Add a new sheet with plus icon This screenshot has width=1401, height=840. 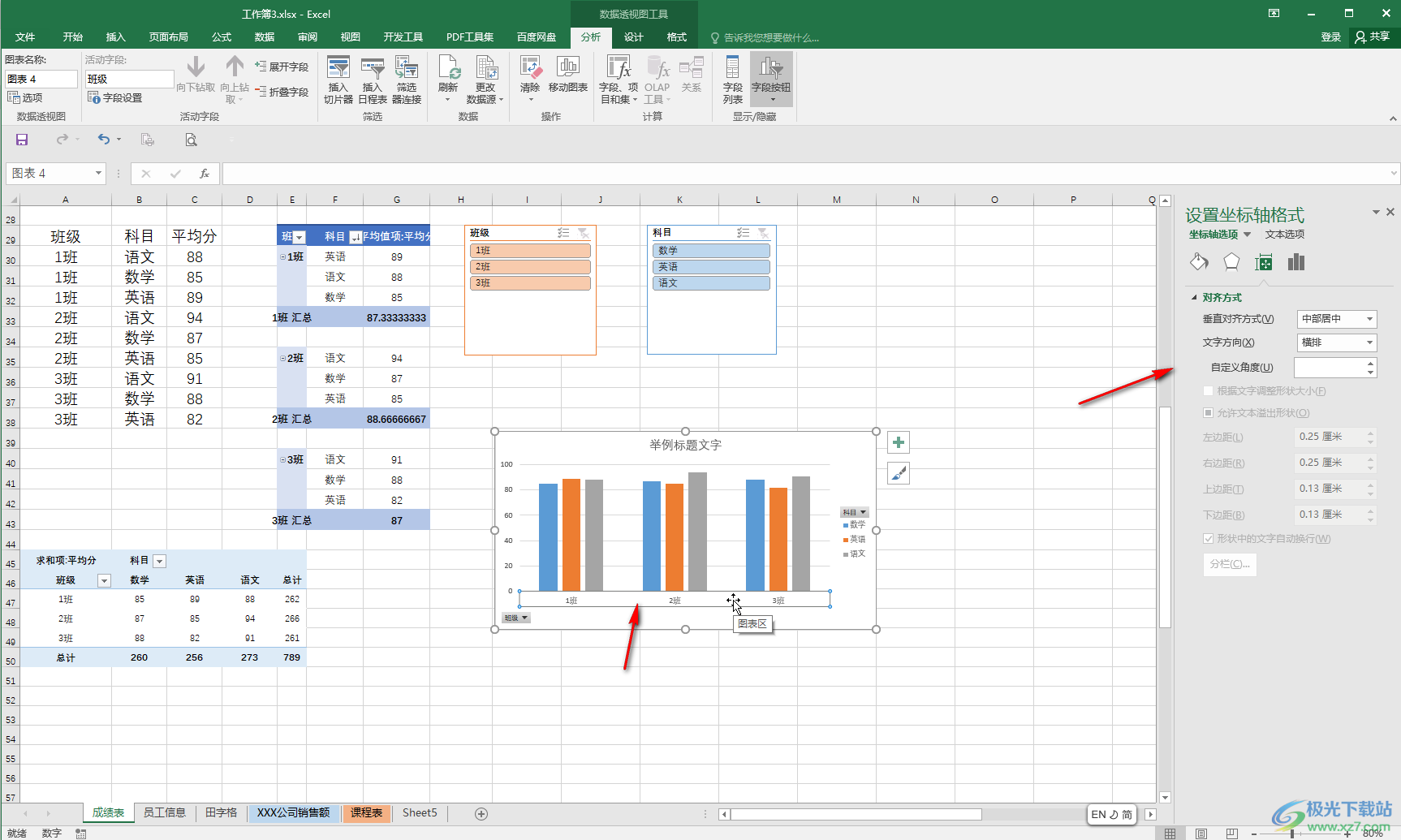(481, 813)
